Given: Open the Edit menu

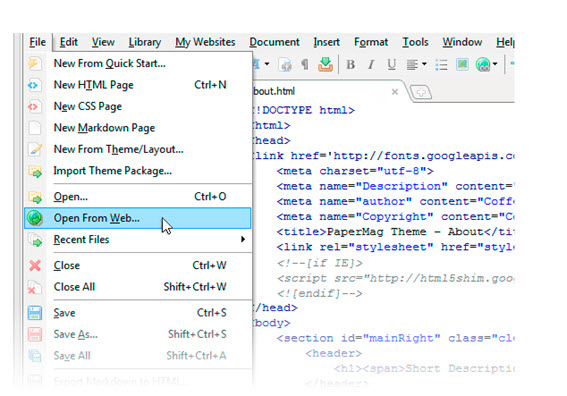Looking at the screenshot, I should pos(68,42).
